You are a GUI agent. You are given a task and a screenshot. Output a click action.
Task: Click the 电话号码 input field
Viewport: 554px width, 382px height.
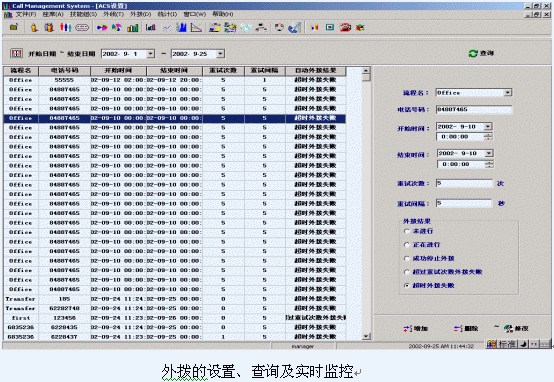tap(474, 110)
